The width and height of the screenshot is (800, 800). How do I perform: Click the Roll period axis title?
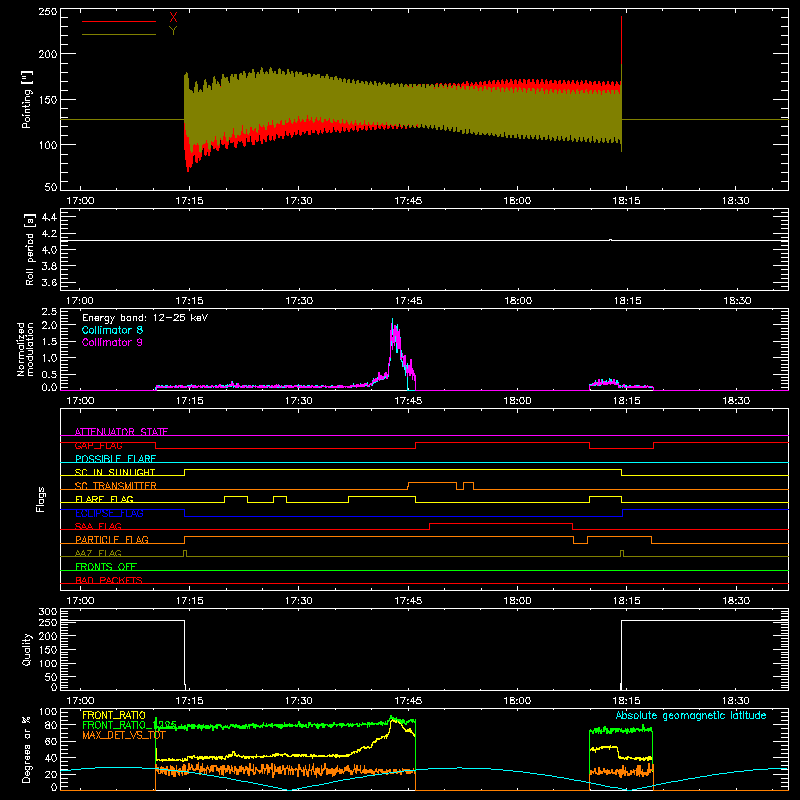click(x=30, y=249)
